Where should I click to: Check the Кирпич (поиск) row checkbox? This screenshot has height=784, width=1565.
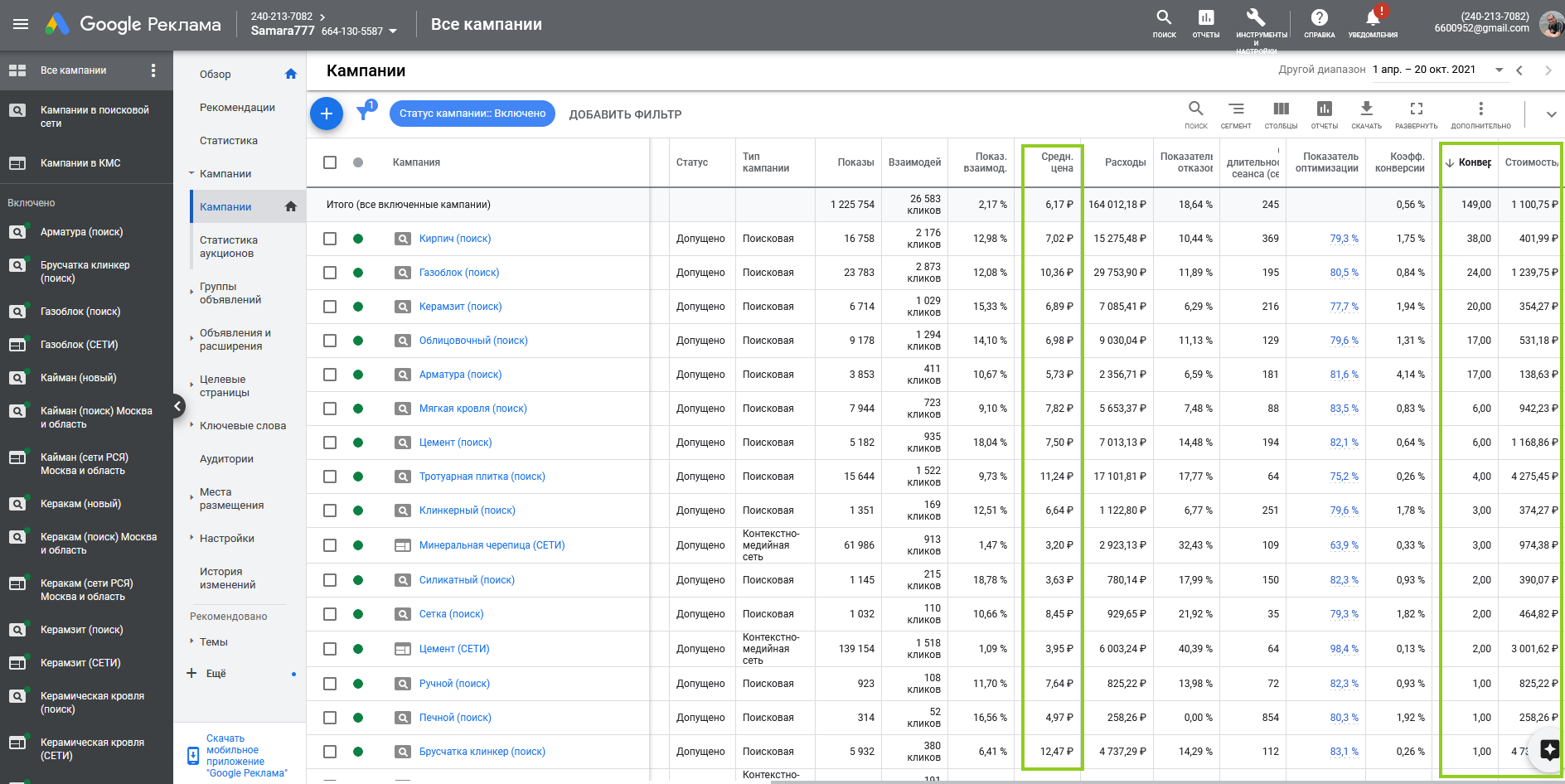tap(330, 239)
